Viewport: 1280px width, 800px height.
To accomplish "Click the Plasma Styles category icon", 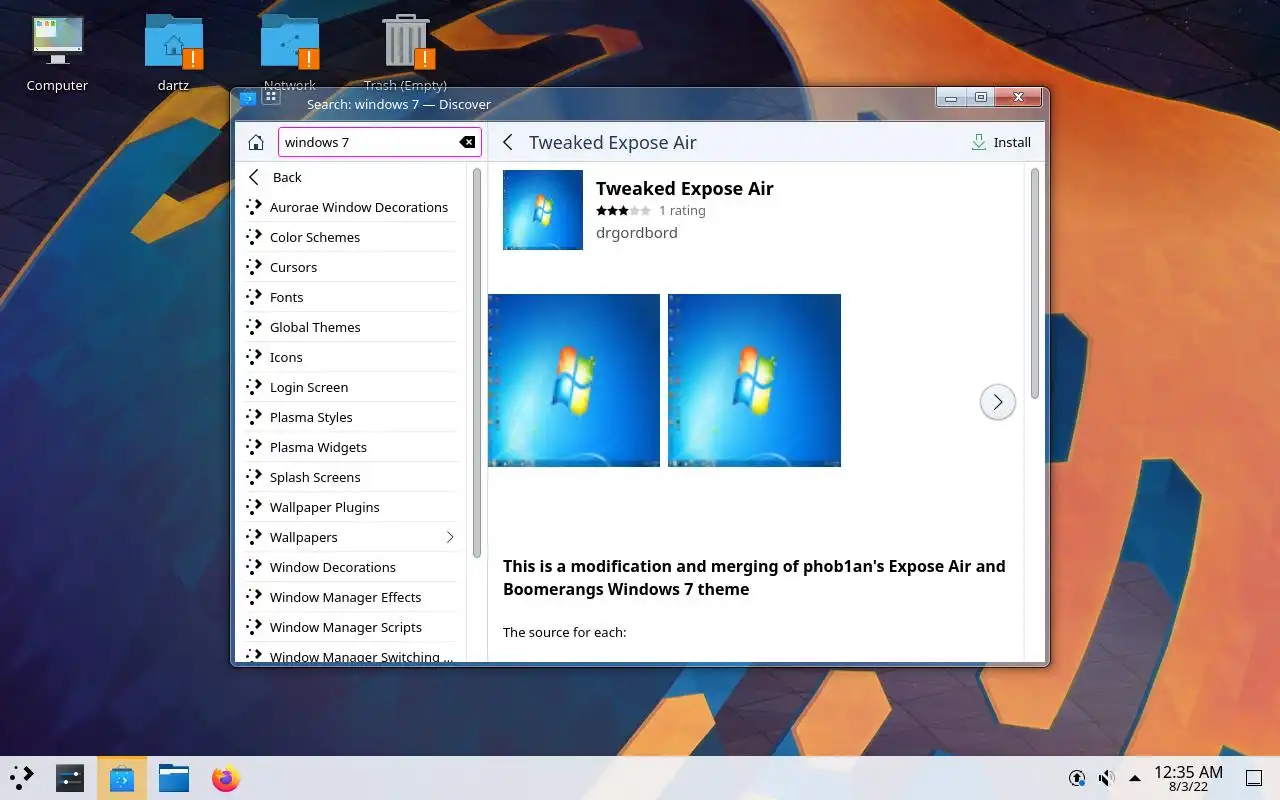I will (x=254, y=417).
